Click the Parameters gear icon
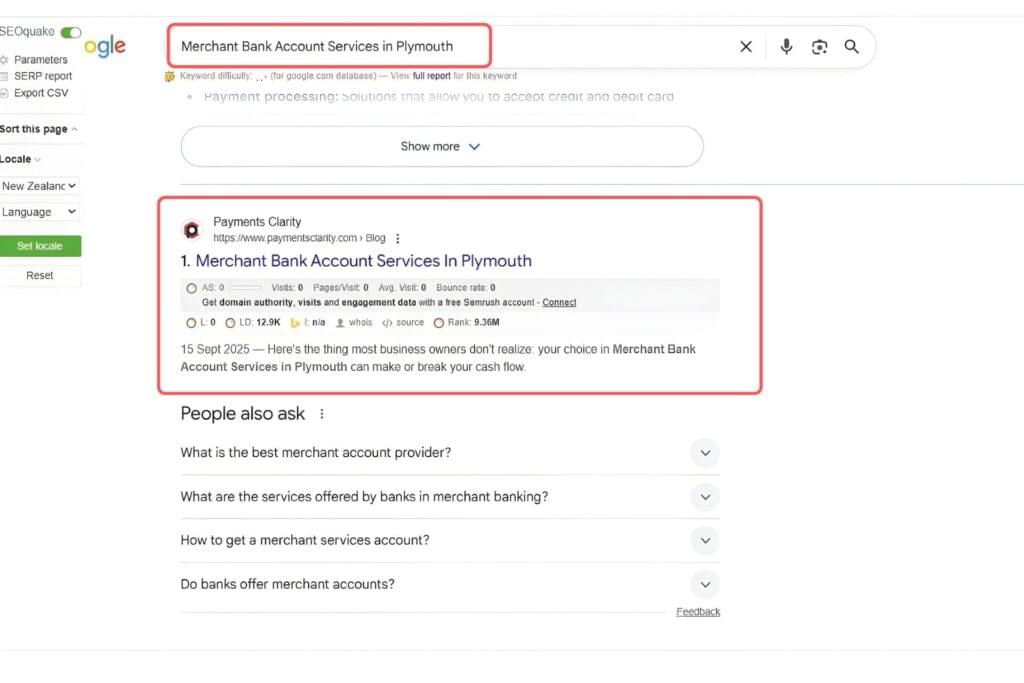The width and height of the screenshot is (1024, 683). [x=4, y=59]
